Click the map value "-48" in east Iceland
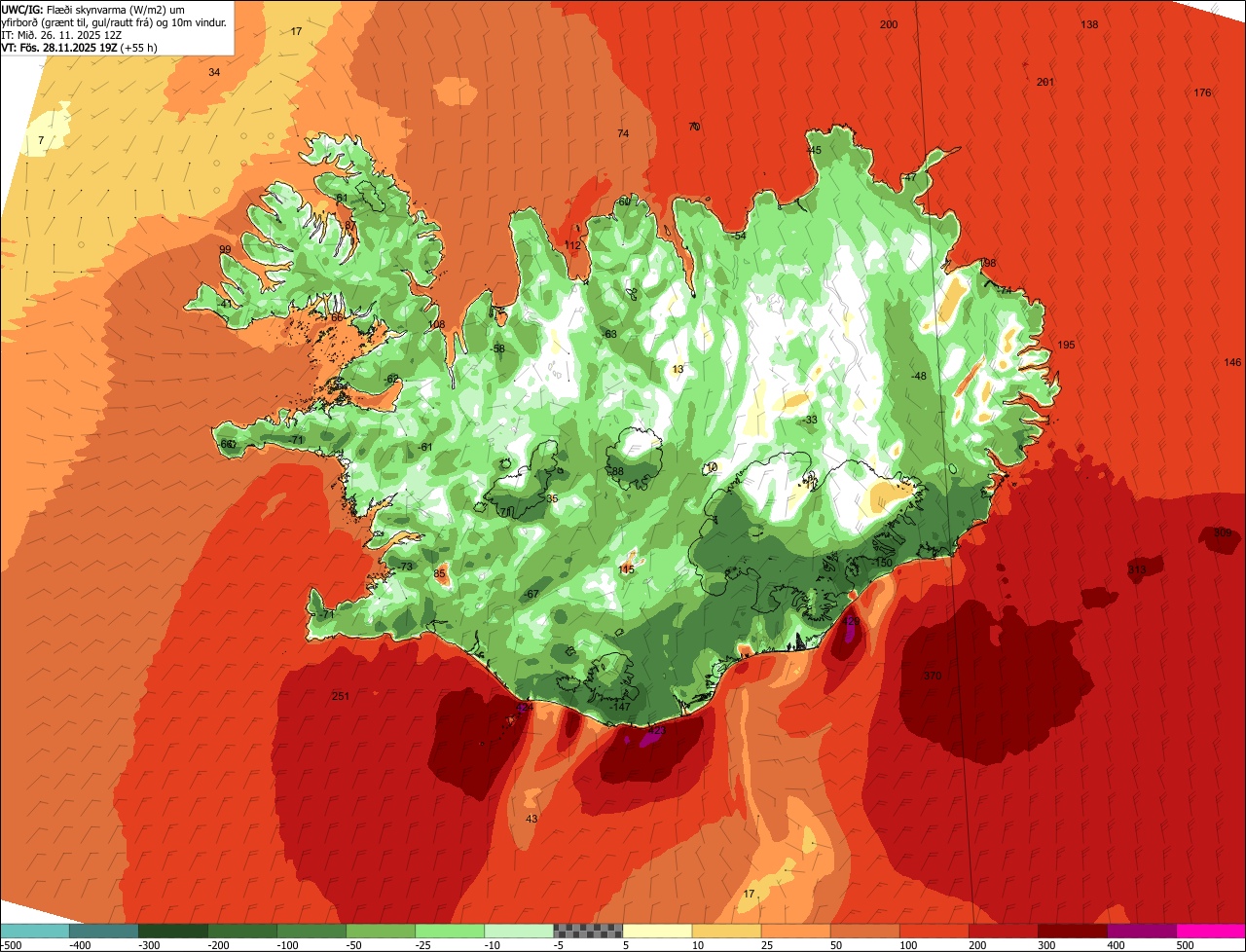The image size is (1246, 952). point(918,376)
